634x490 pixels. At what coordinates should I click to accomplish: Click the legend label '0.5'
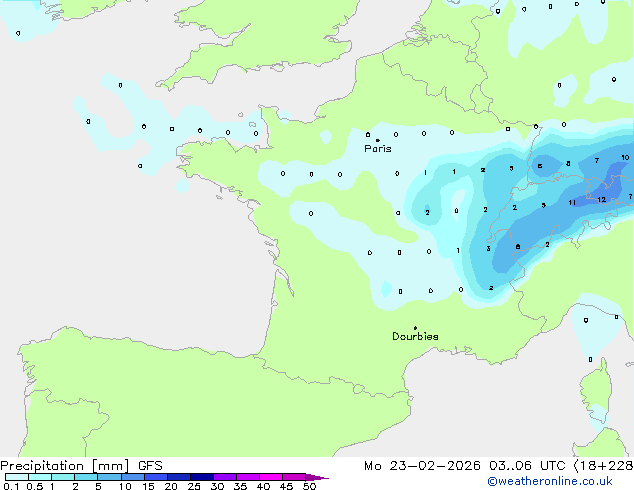(35, 486)
